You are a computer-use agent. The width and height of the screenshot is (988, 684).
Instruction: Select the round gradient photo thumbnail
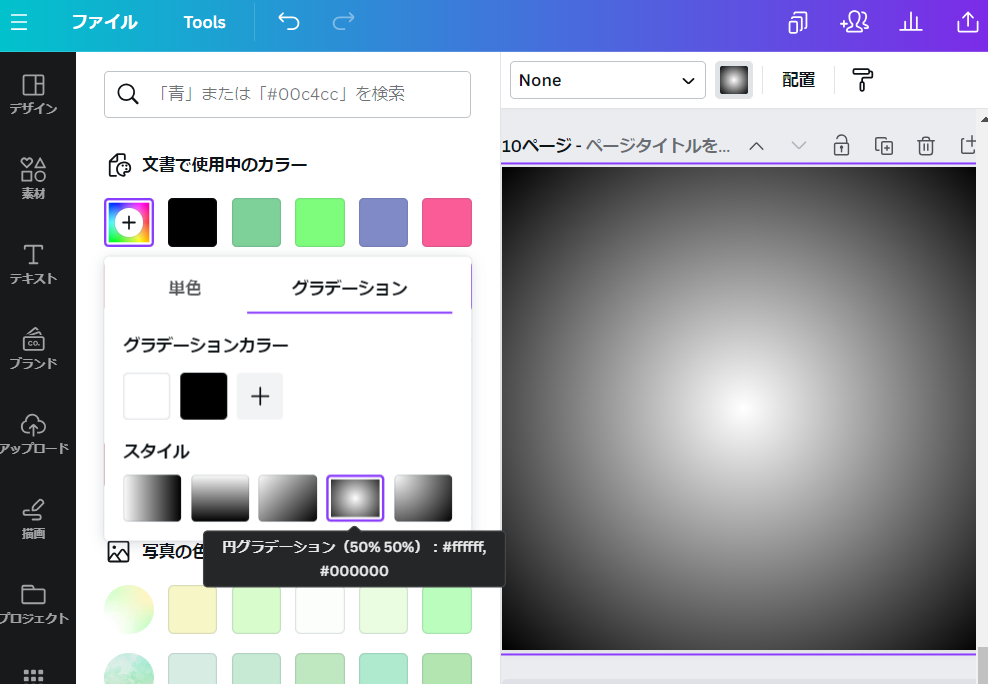click(x=129, y=609)
